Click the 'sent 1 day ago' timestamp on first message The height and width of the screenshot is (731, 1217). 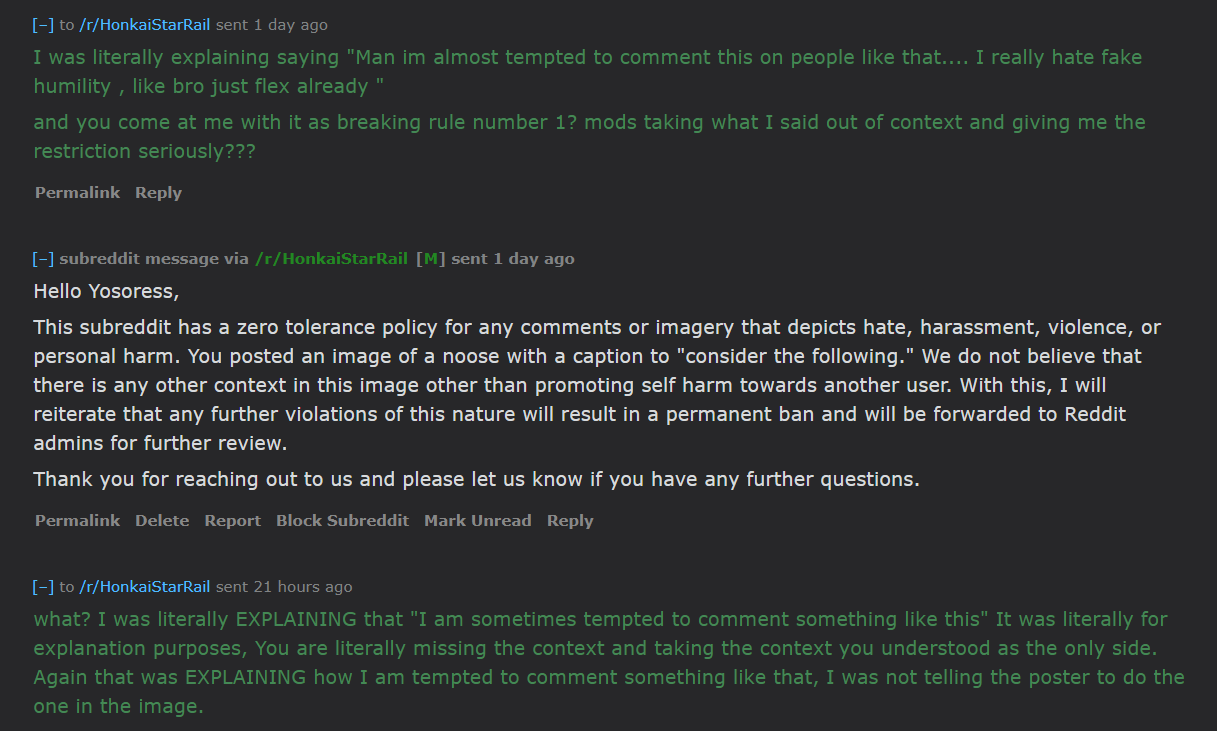[271, 25]
